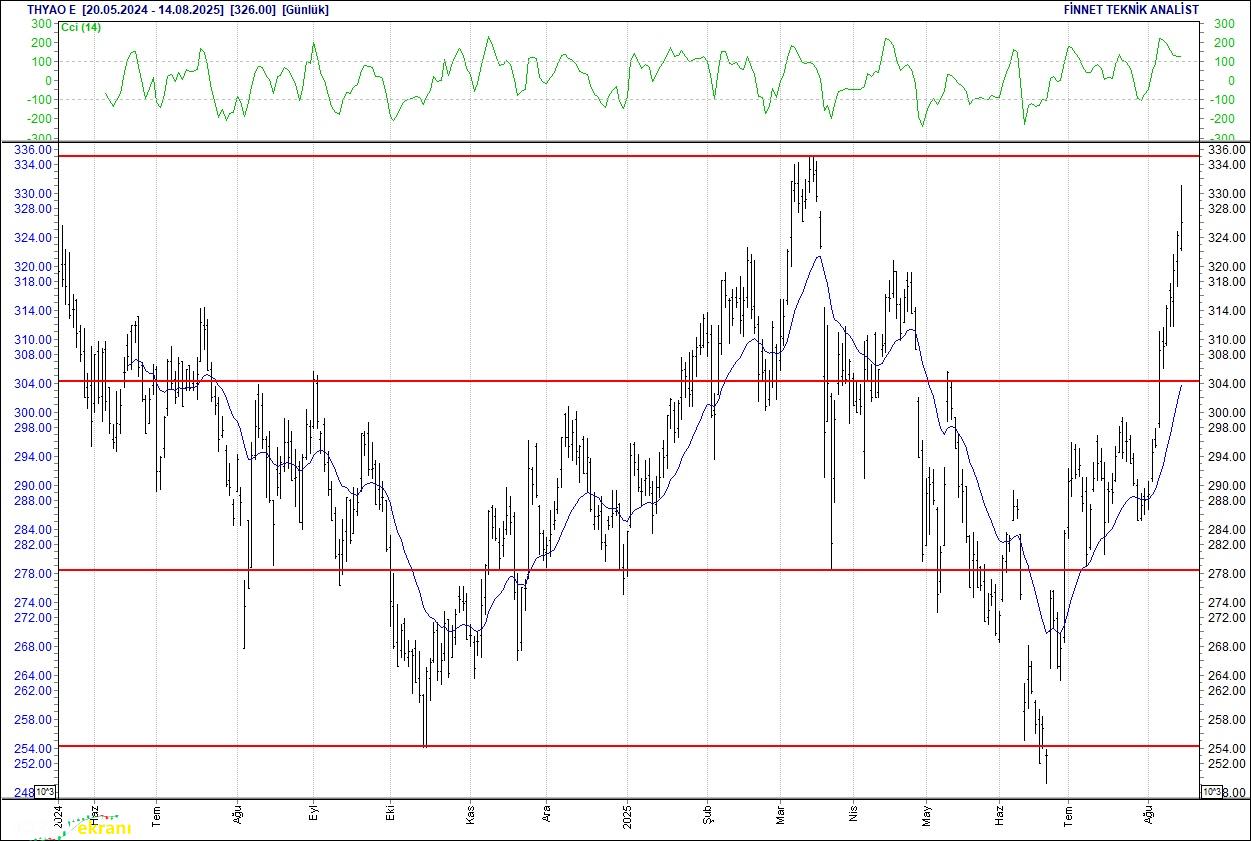
Task: Click the 10^3 scale box beside left axis
Action: point(47,792)
